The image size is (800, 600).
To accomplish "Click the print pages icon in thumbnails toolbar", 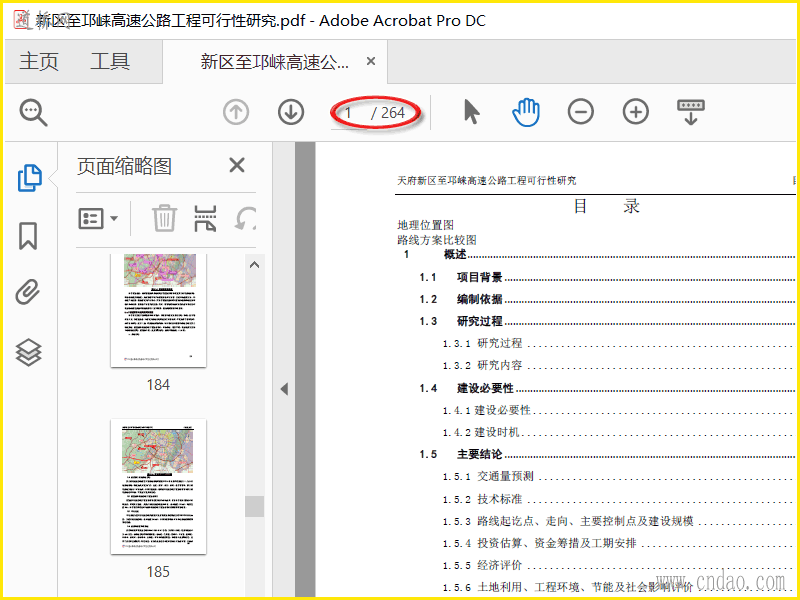I will tap(205, 218).
